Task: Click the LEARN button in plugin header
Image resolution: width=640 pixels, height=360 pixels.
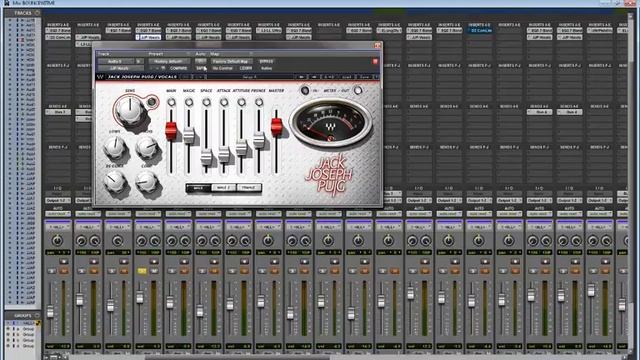Action: click(x=246, y=68)
